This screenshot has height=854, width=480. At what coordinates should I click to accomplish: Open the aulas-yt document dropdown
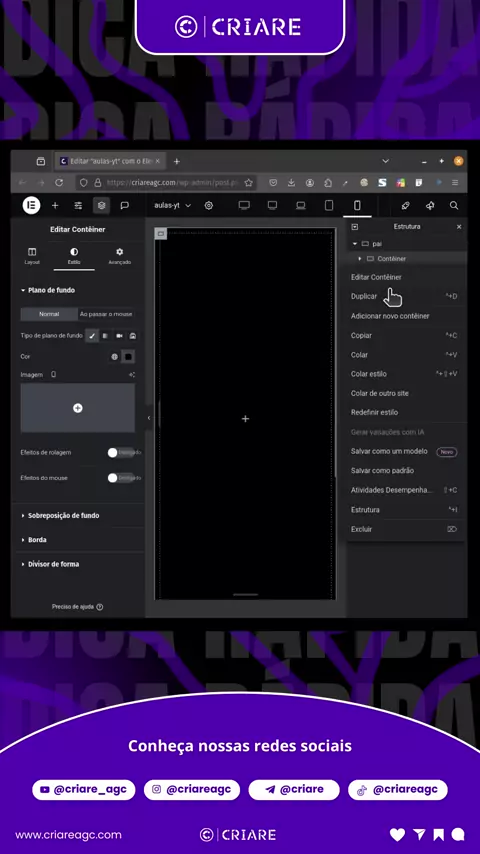coord(173,205)
